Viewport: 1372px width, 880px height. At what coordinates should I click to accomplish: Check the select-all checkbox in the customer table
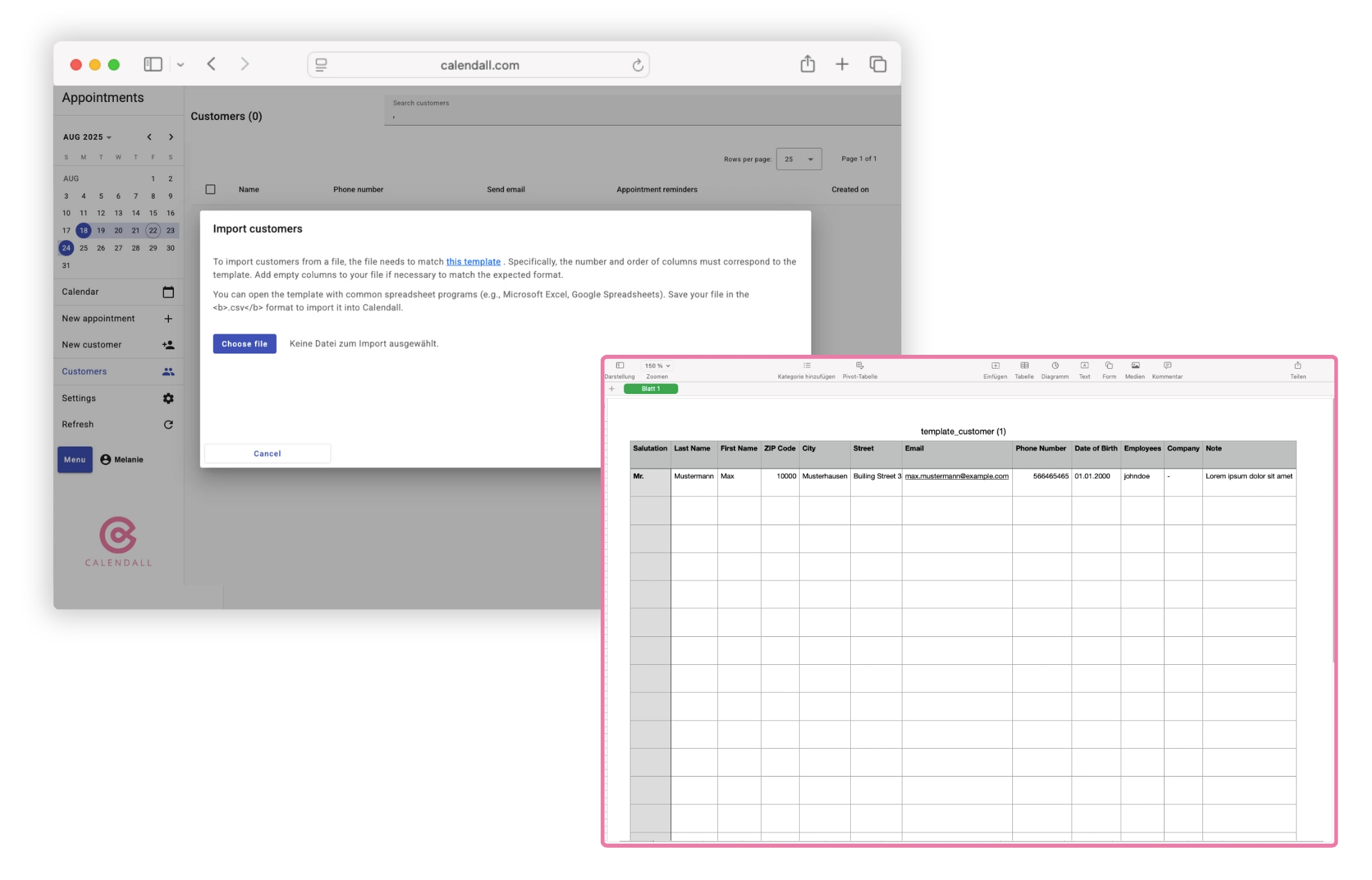[x=210, y=189]
